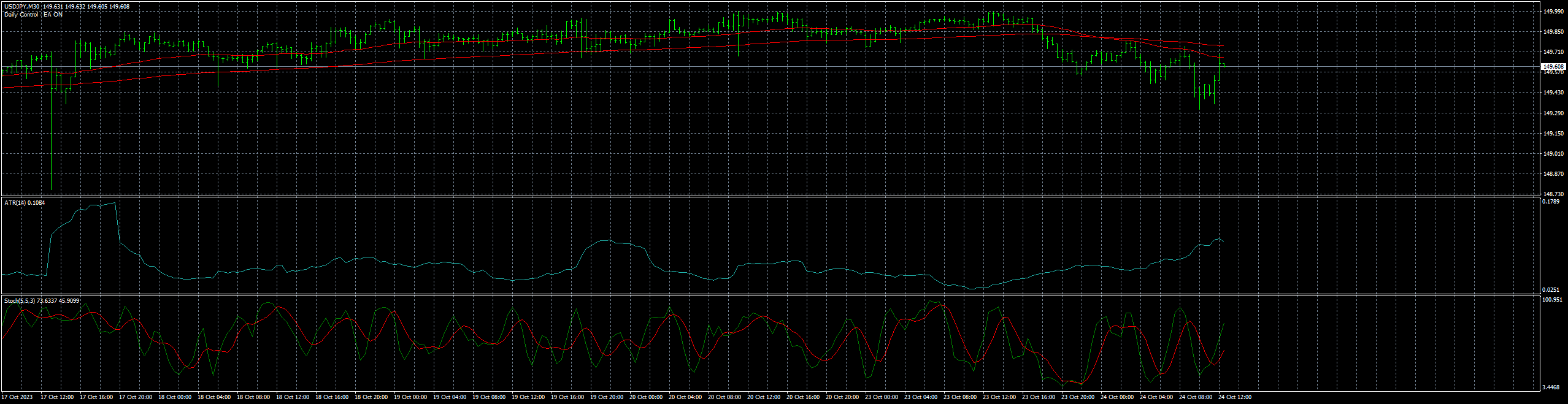Click the '20 Oct 00:00' time label
This screenshot has width=1568, height=404.
[646, 397]
